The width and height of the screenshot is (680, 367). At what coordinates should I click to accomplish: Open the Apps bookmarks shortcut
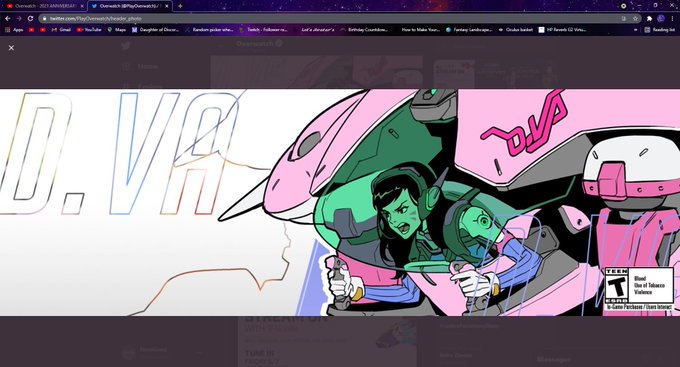[x=13, y=30]
